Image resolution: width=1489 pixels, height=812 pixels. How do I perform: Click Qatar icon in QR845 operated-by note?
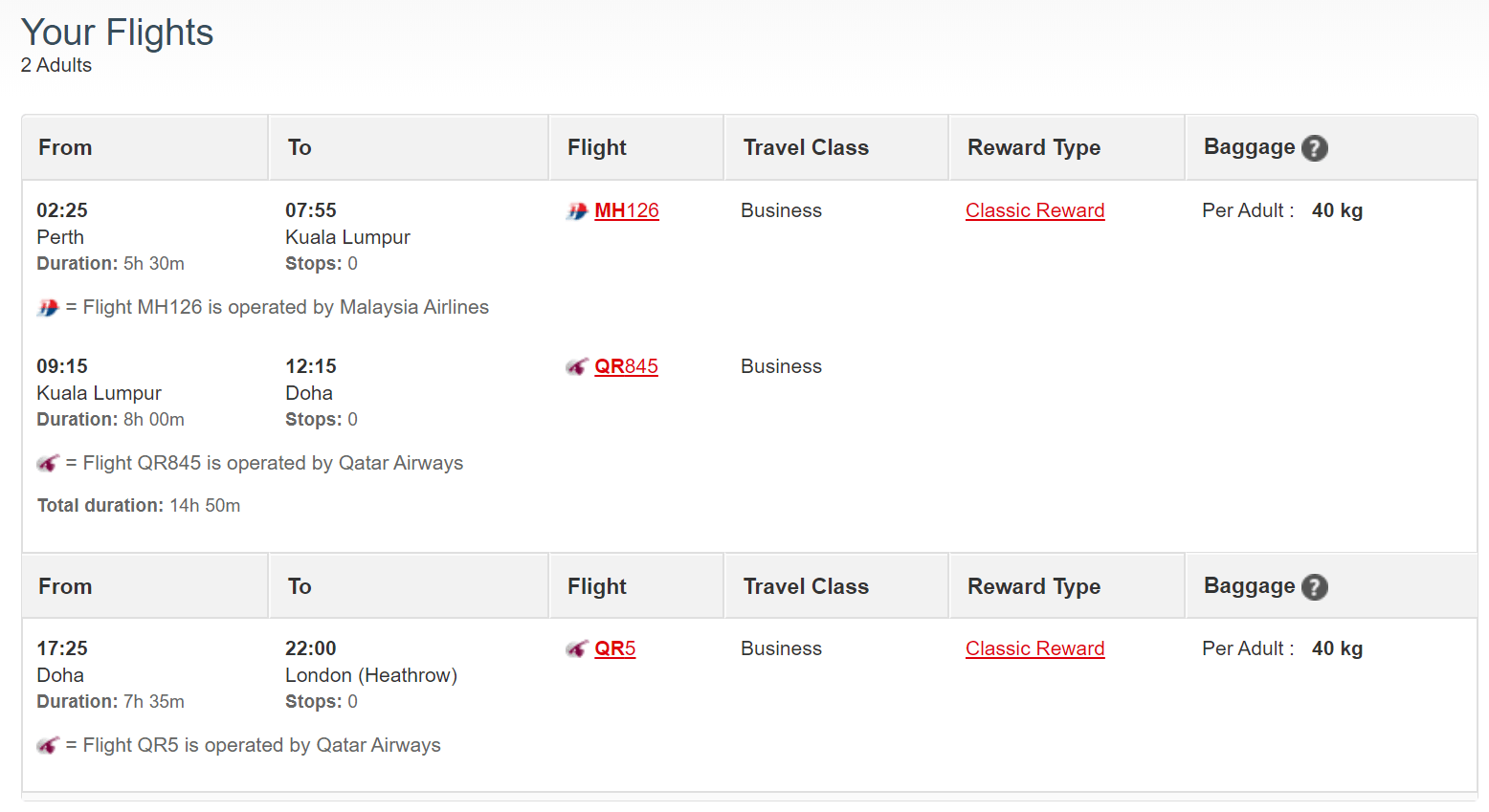pos(48,464)
